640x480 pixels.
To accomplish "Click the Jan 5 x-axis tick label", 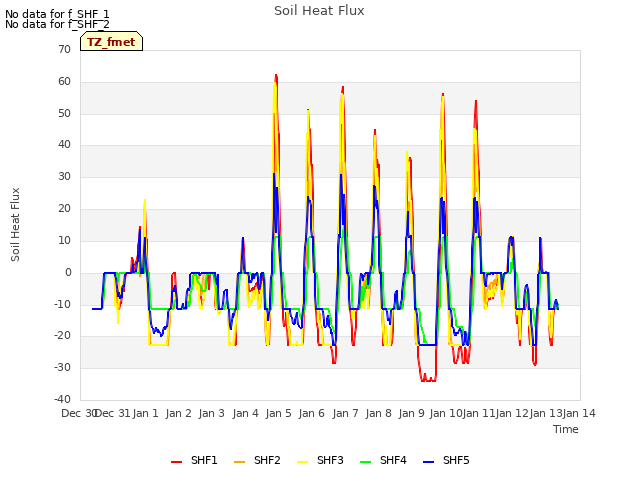I will 278,413.
